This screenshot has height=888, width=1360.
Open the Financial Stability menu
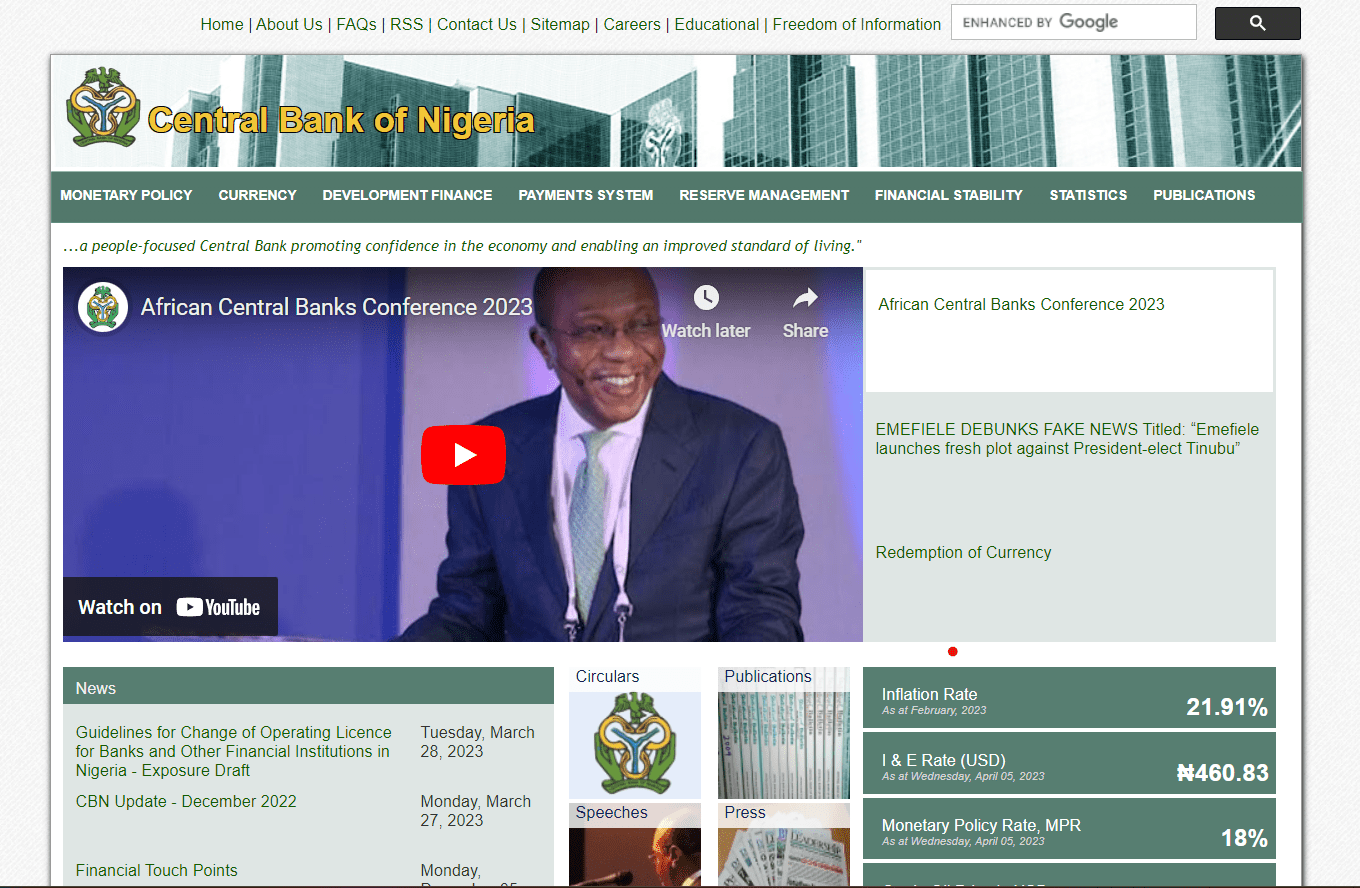[949, 195]
